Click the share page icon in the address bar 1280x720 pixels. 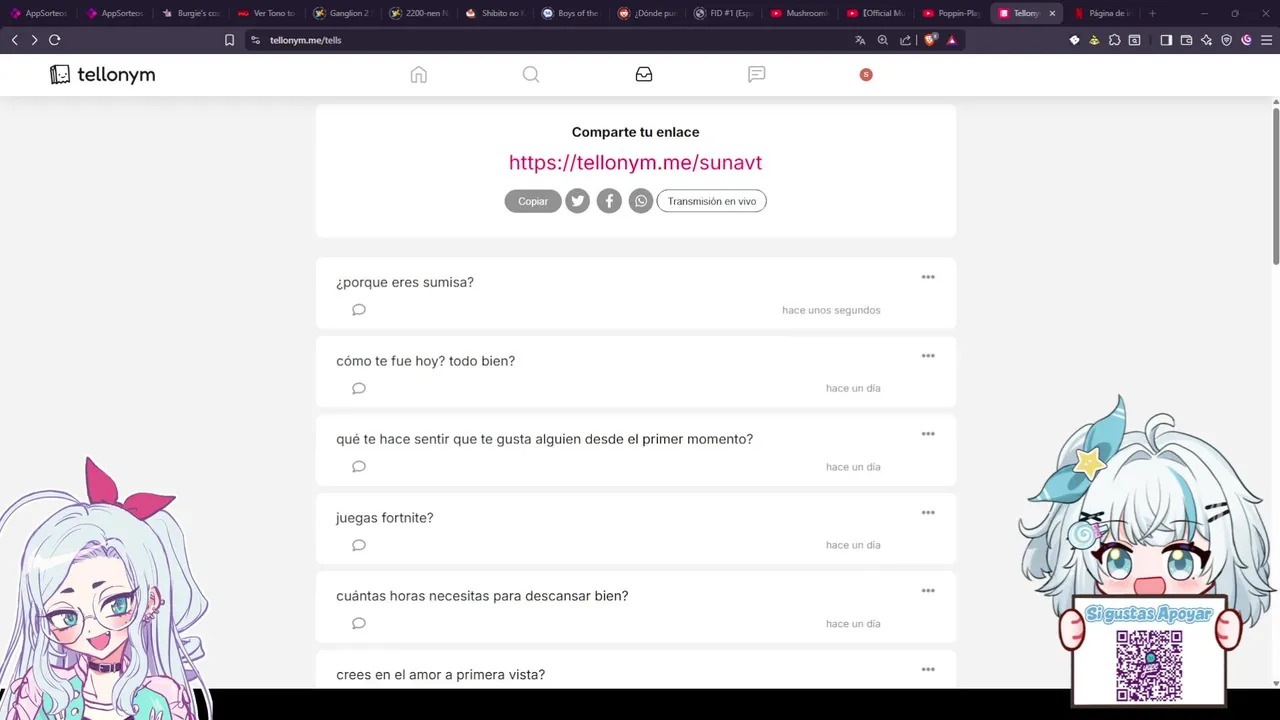coord(905,40)
